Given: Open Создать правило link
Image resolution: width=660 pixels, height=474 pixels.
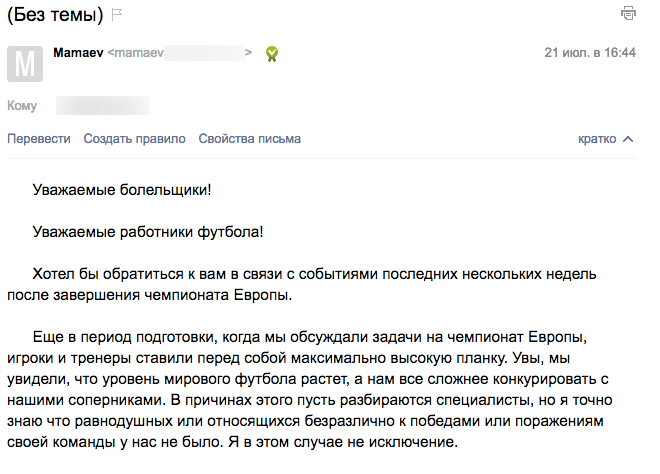Looking at the screenshot, I should tap(134, 138).
